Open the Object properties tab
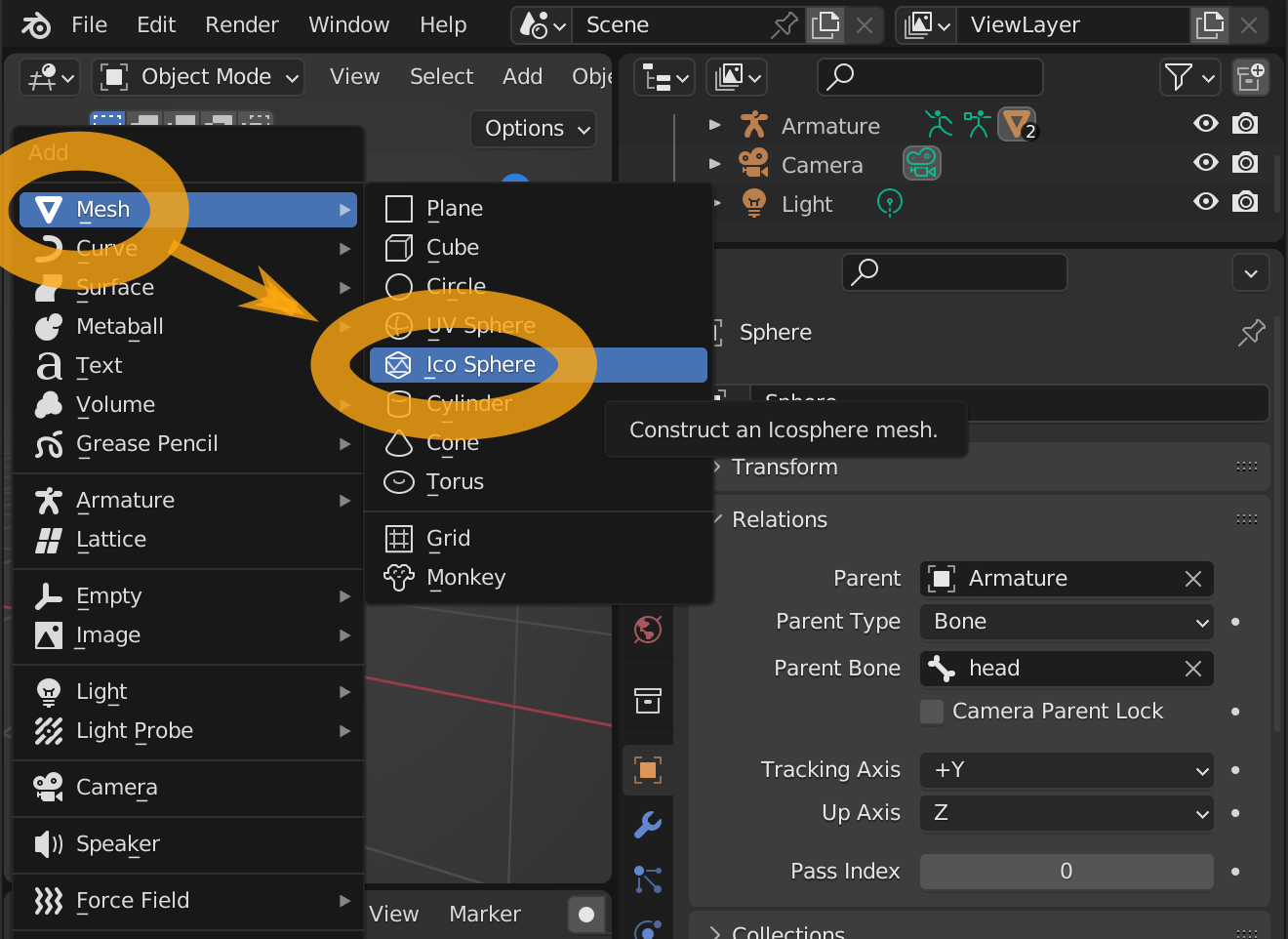 click(x=648, y=770)
